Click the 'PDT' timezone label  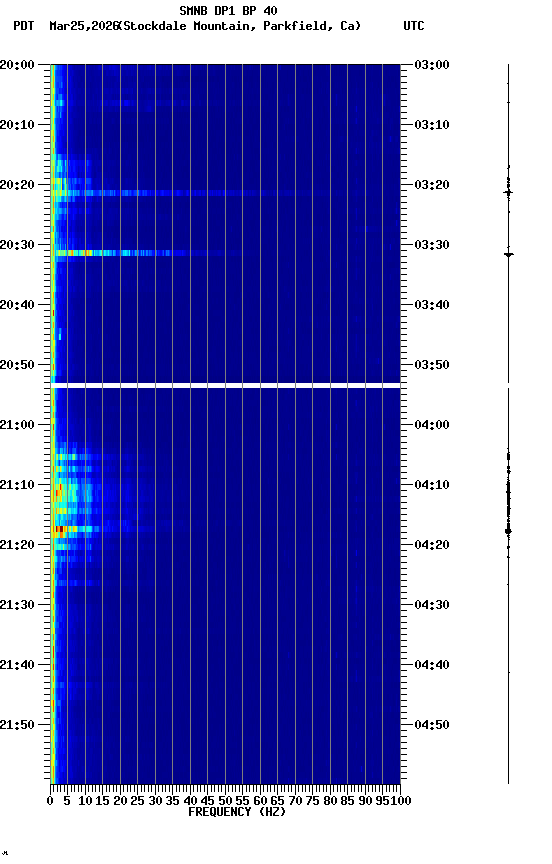tap(24, 26)
